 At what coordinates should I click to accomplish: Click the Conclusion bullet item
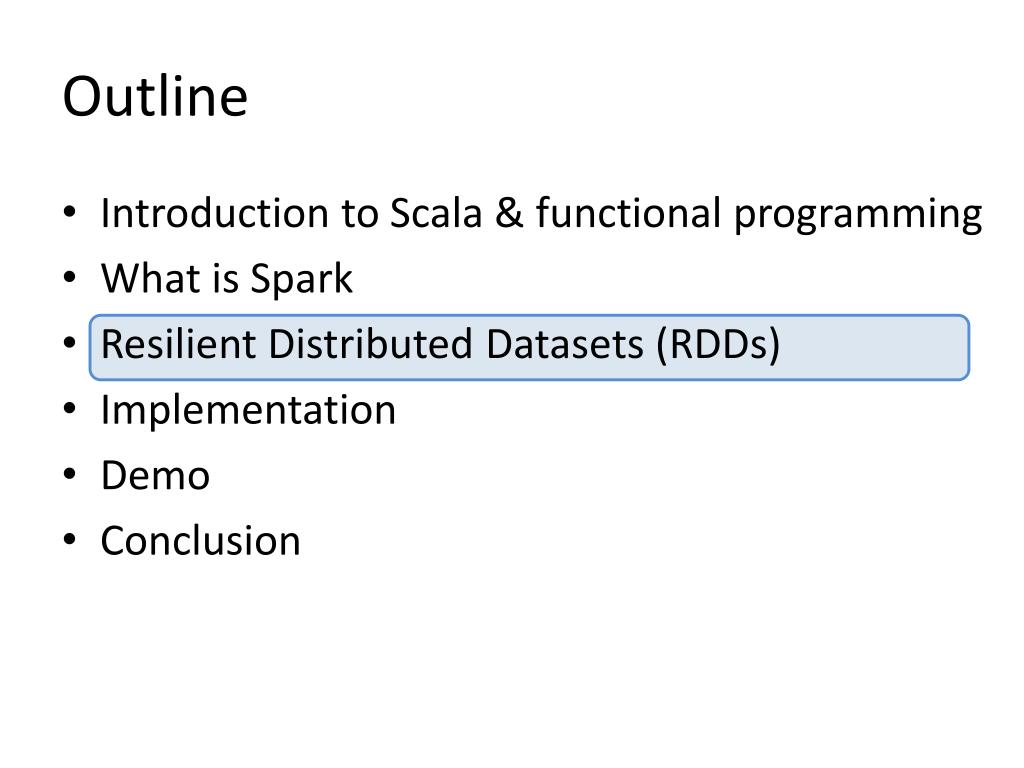click(x=200, y=541)
